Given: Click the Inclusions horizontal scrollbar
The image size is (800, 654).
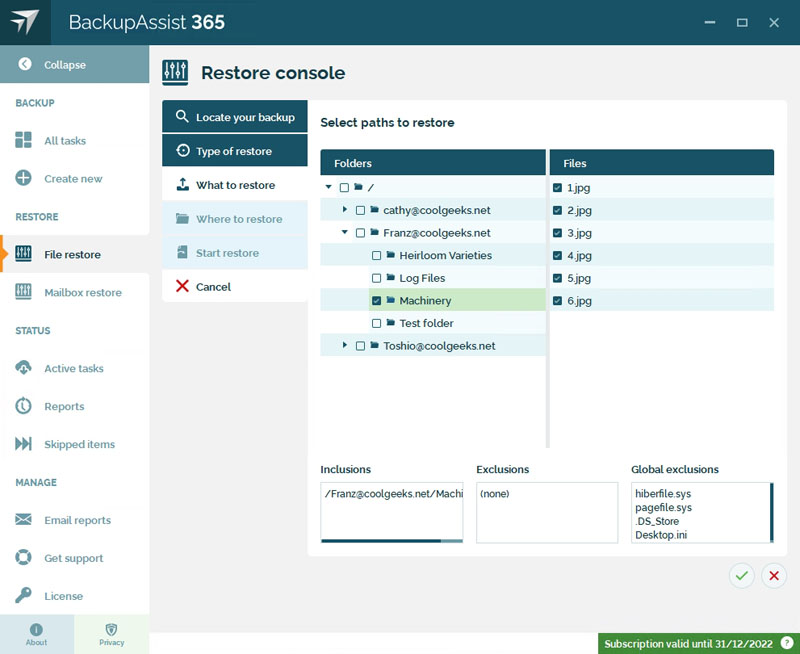Looking at the screenshot, I should click(x=392, y=541).
